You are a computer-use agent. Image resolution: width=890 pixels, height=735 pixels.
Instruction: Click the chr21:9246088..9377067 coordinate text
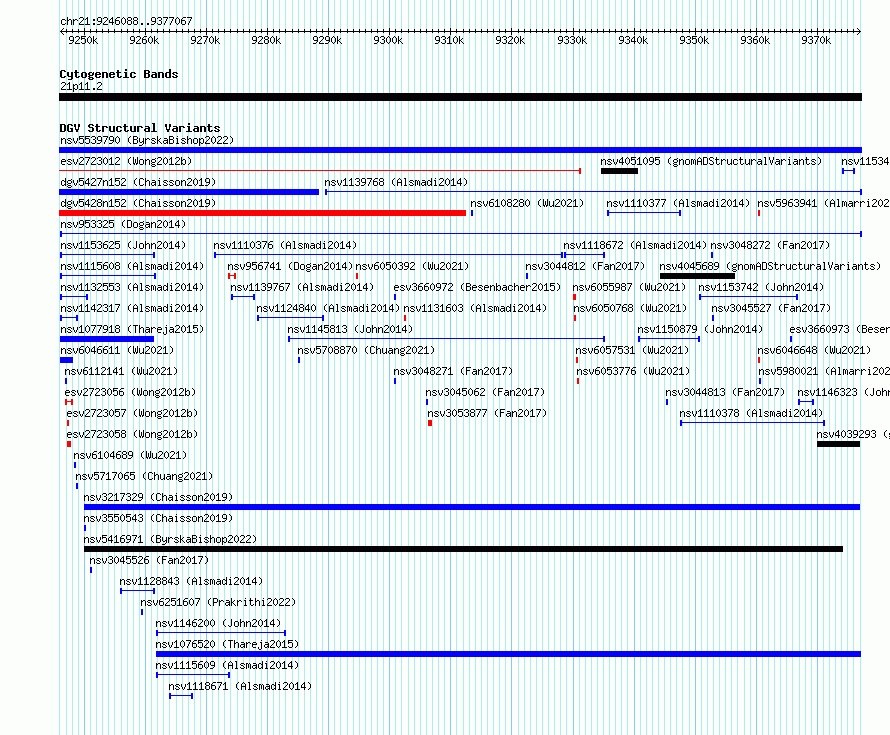coord(126,21)
